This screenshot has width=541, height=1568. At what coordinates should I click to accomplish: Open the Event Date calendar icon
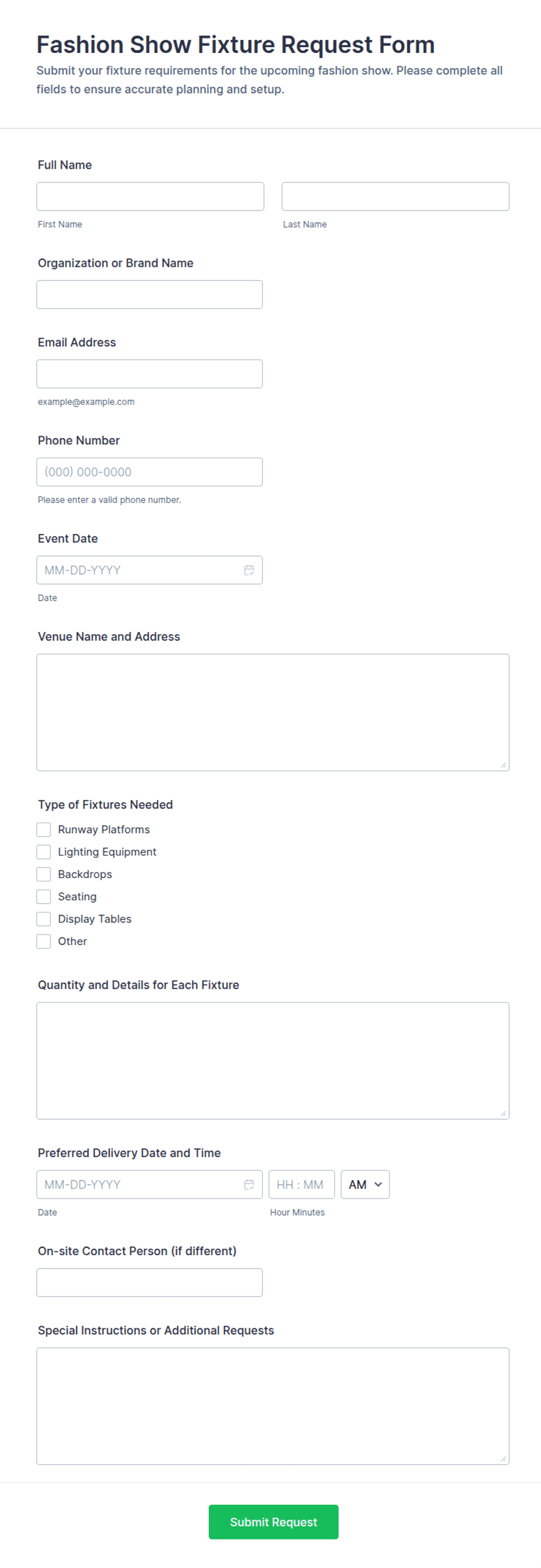point(249,570)
